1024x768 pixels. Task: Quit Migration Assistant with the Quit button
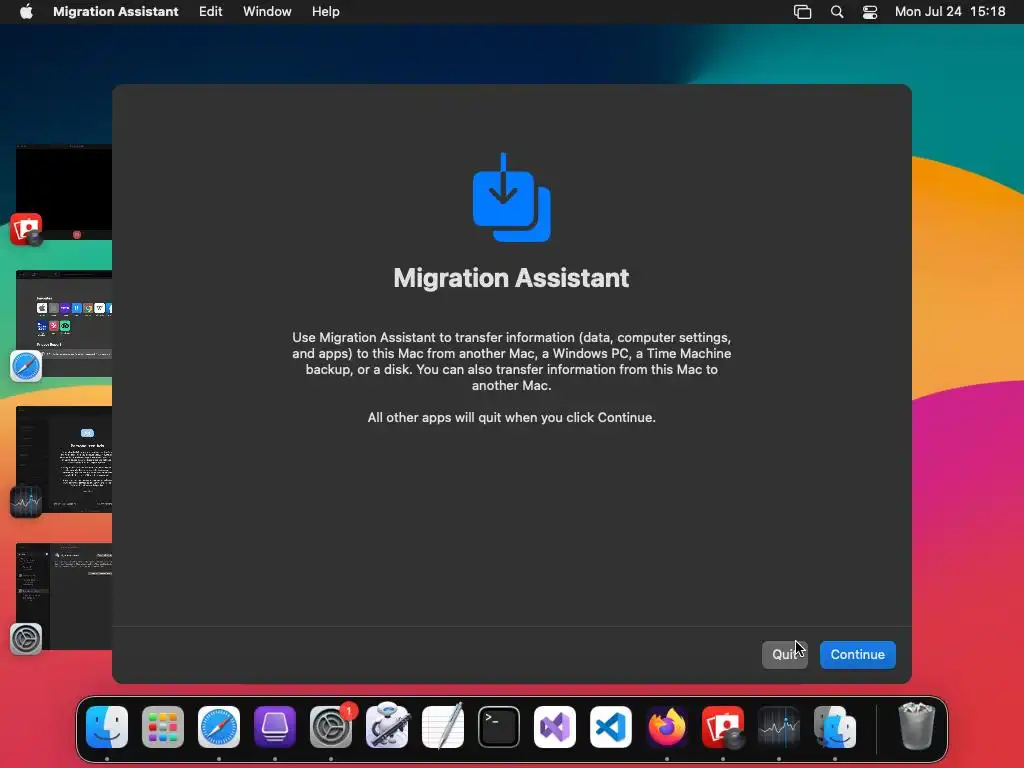(784, 654)
